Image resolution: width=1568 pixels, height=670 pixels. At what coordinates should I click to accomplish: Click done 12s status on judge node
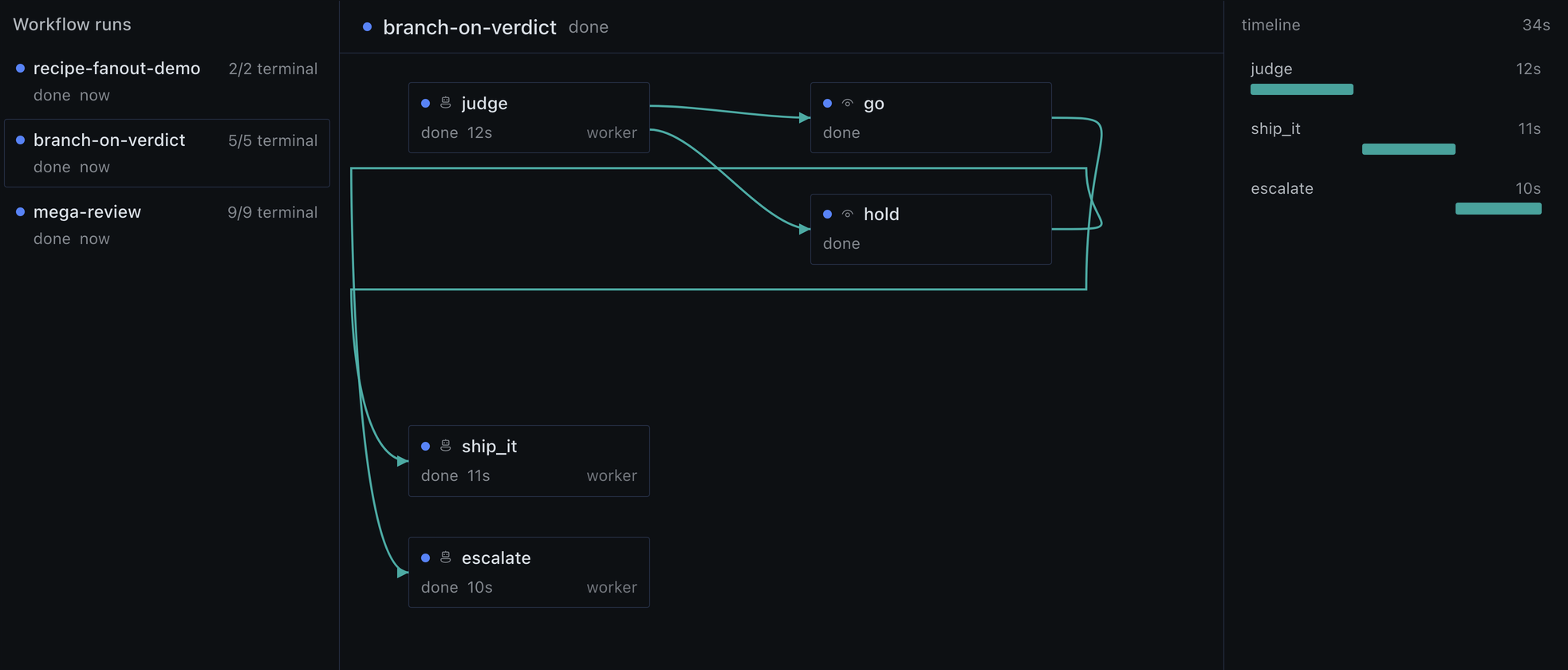[x=456, y=132]
